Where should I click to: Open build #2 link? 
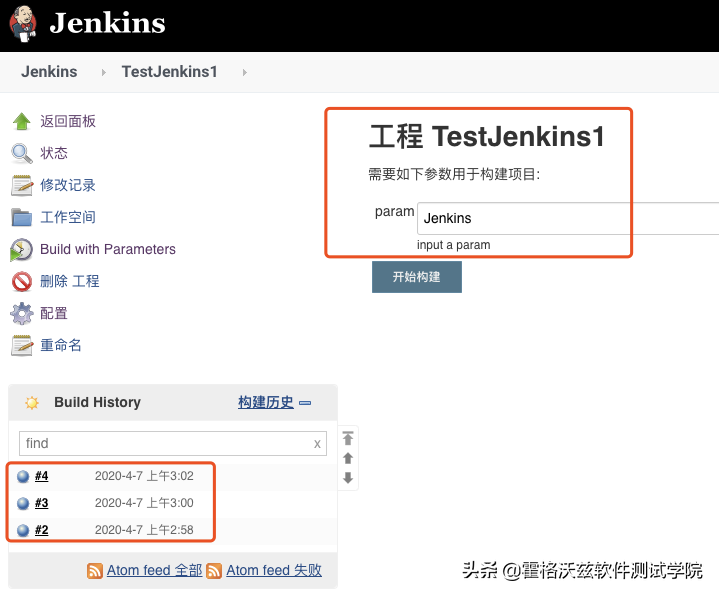tap(41, 530)
